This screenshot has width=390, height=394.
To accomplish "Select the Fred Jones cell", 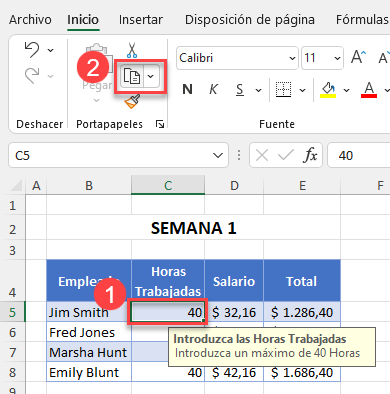I will 89,332.
